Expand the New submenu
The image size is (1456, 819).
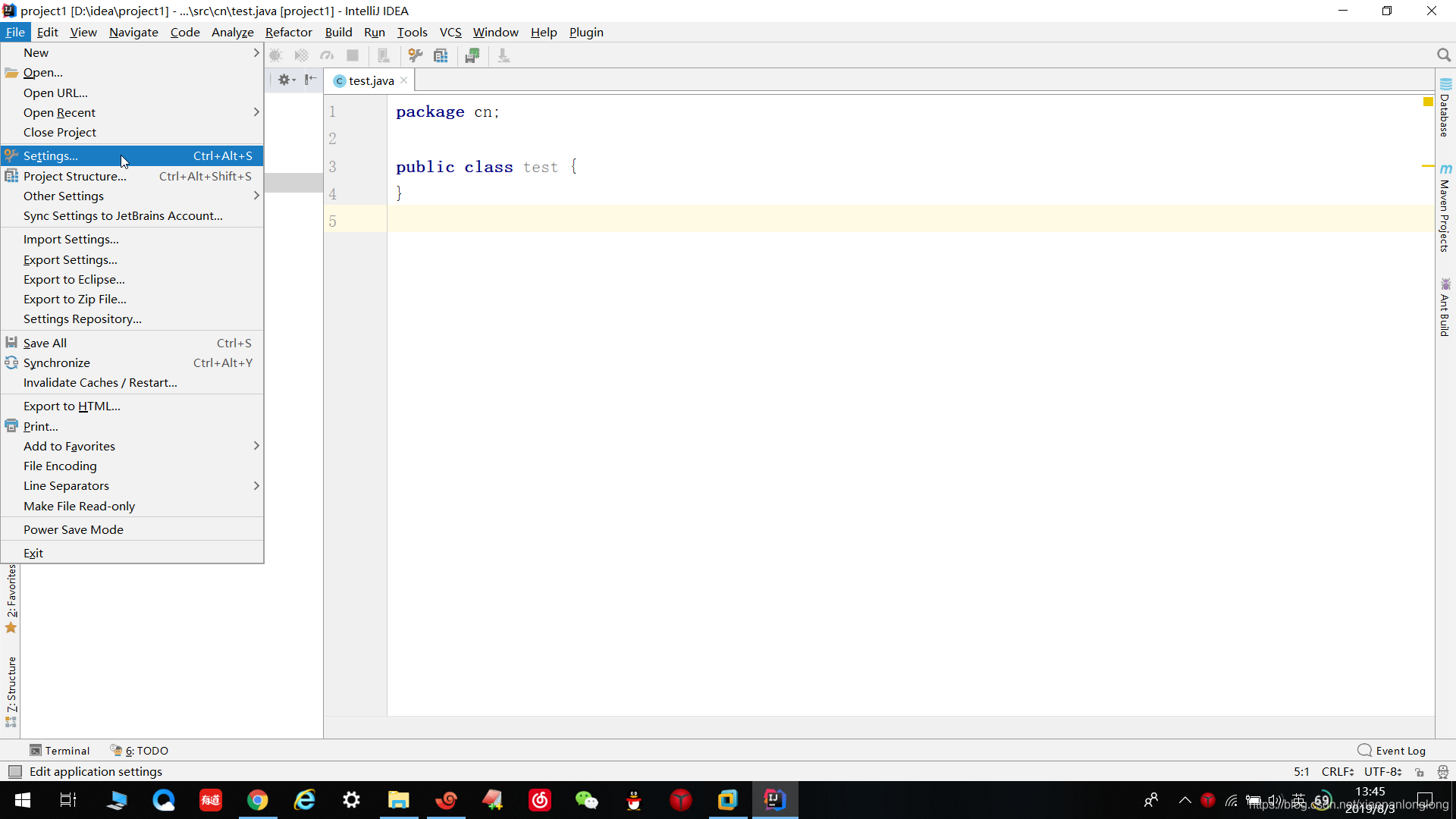132,52
